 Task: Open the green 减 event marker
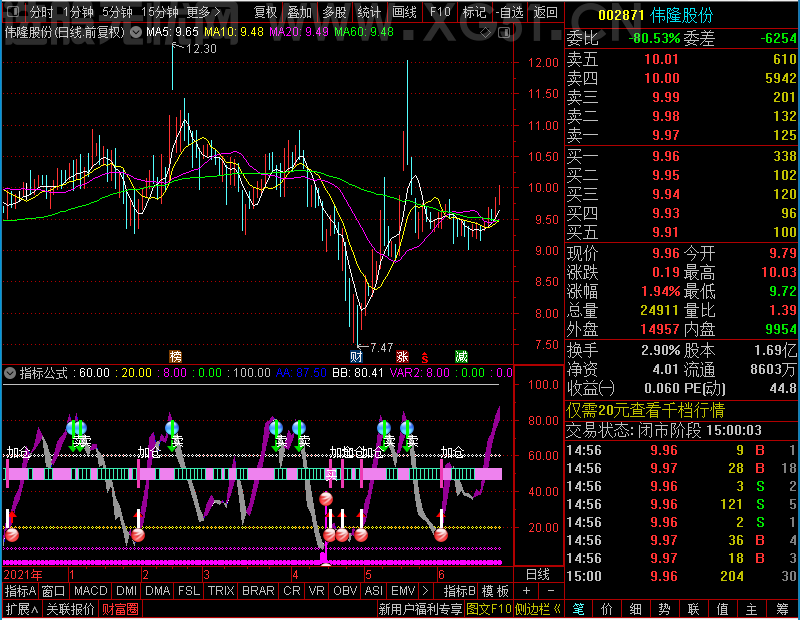(x=461, y=356)
